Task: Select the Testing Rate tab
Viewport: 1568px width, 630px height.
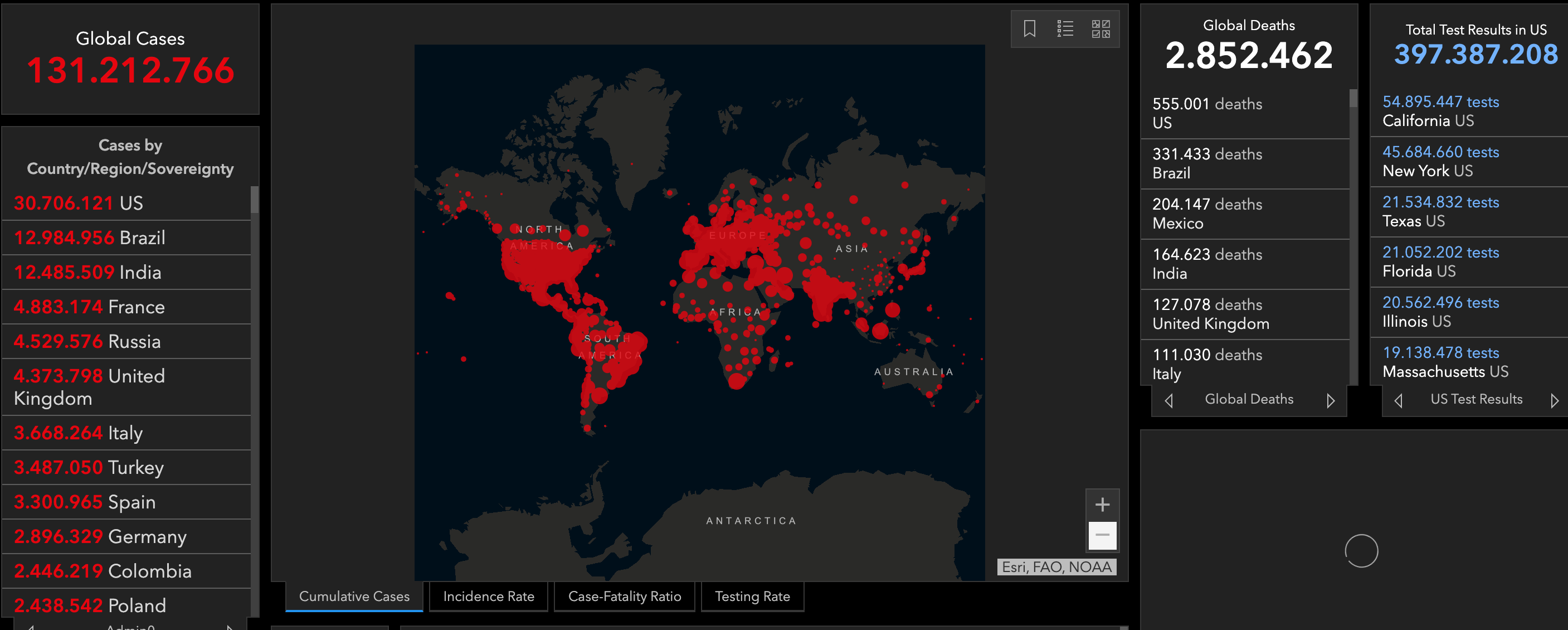Action: (x=752, y=597)
